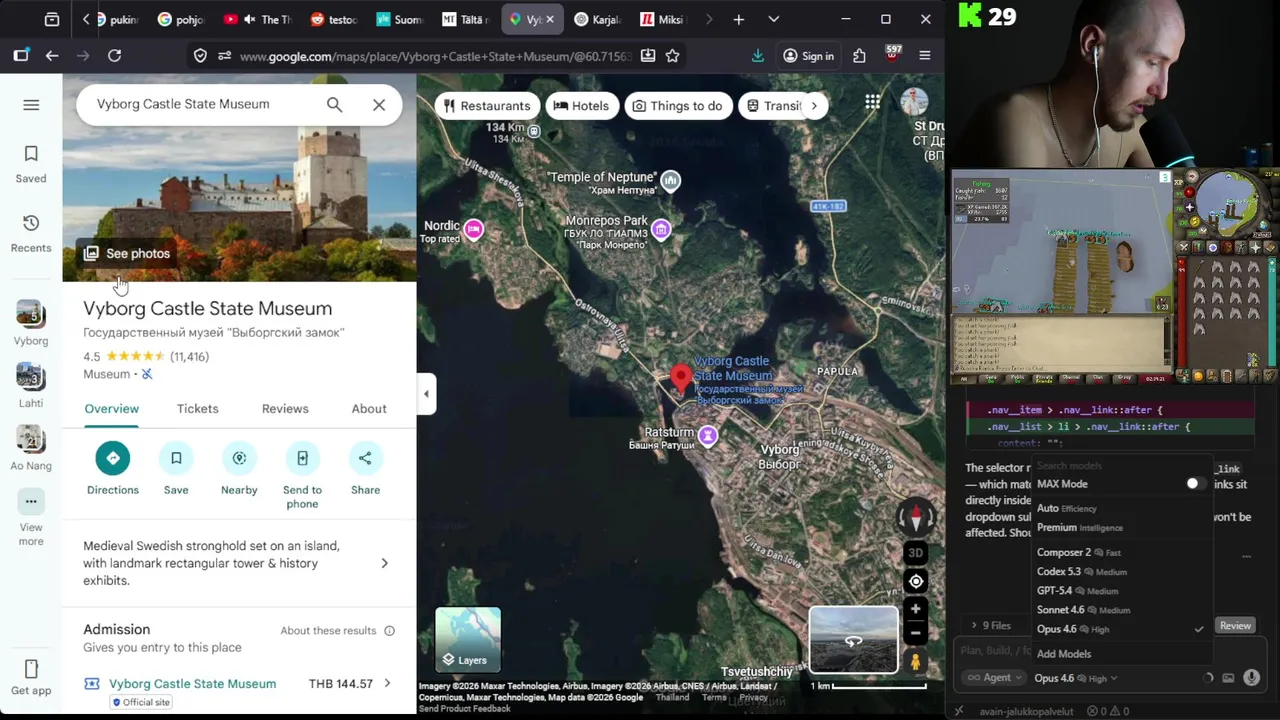1280x720 pixels.
Task: Switch map Layers view
Action: 468,639
